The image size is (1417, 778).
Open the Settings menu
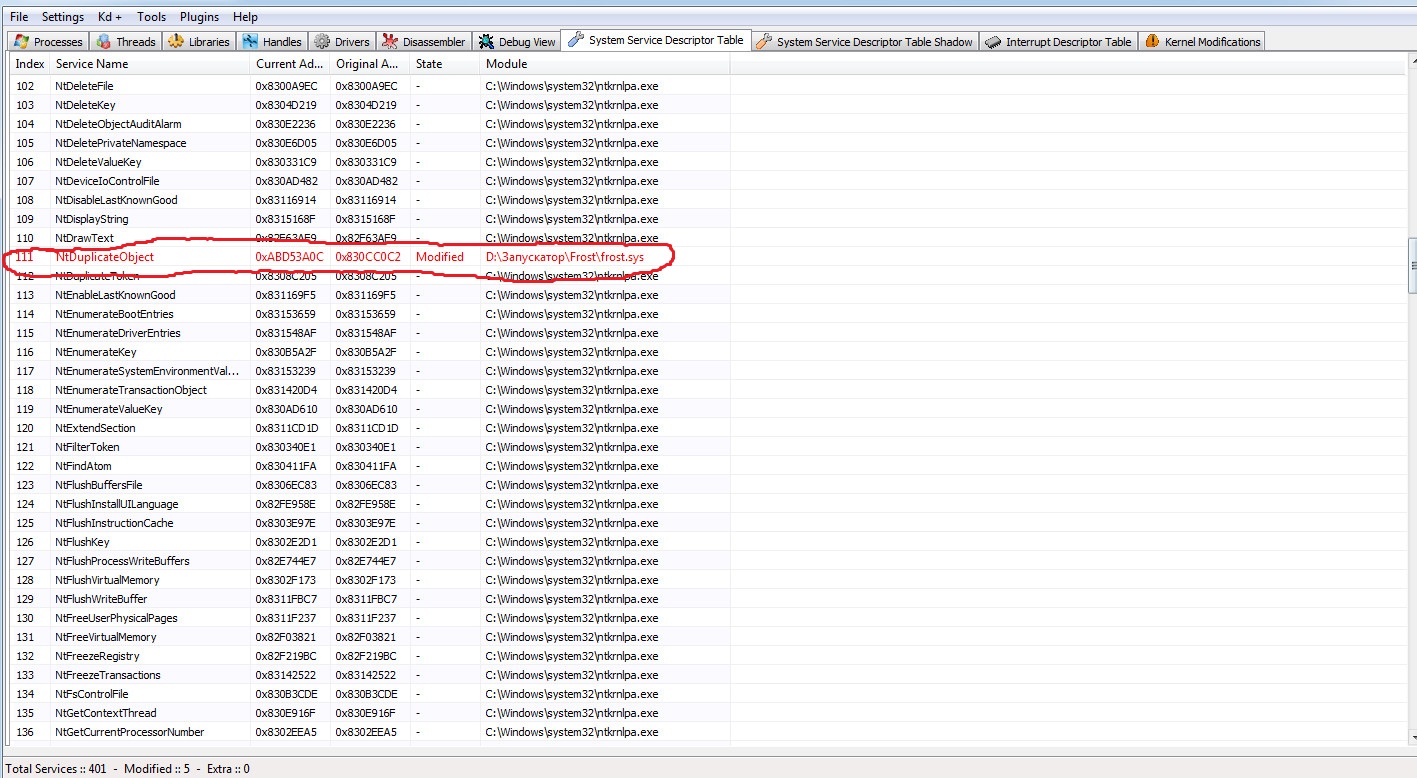[x=63, y=17]
